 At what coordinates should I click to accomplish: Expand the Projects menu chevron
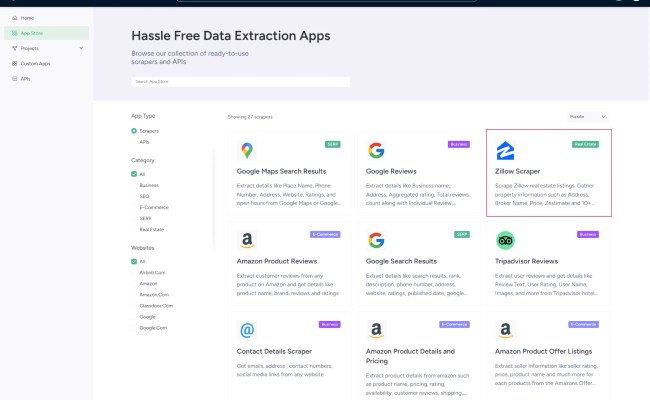point(81,48)
